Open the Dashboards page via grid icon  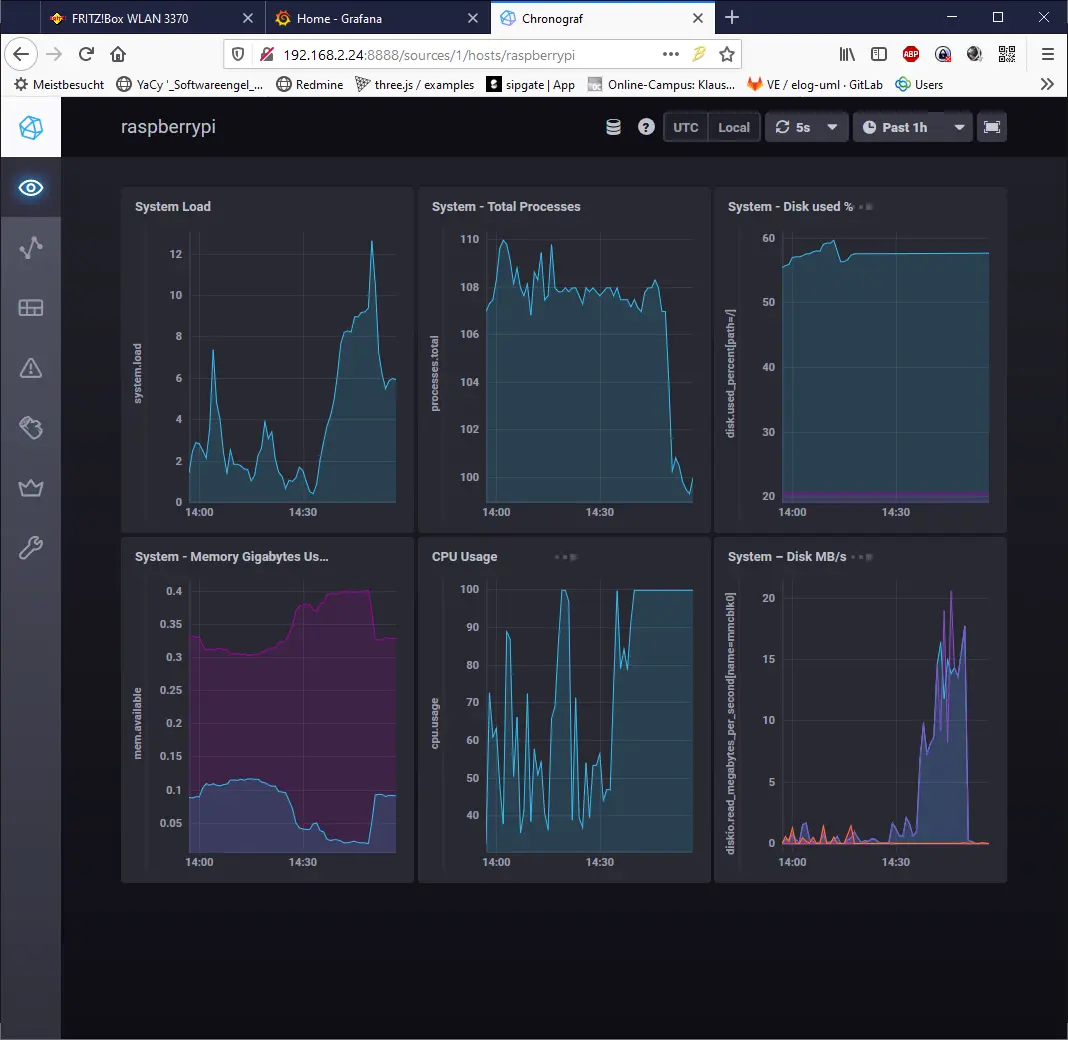tap(30, 308)
